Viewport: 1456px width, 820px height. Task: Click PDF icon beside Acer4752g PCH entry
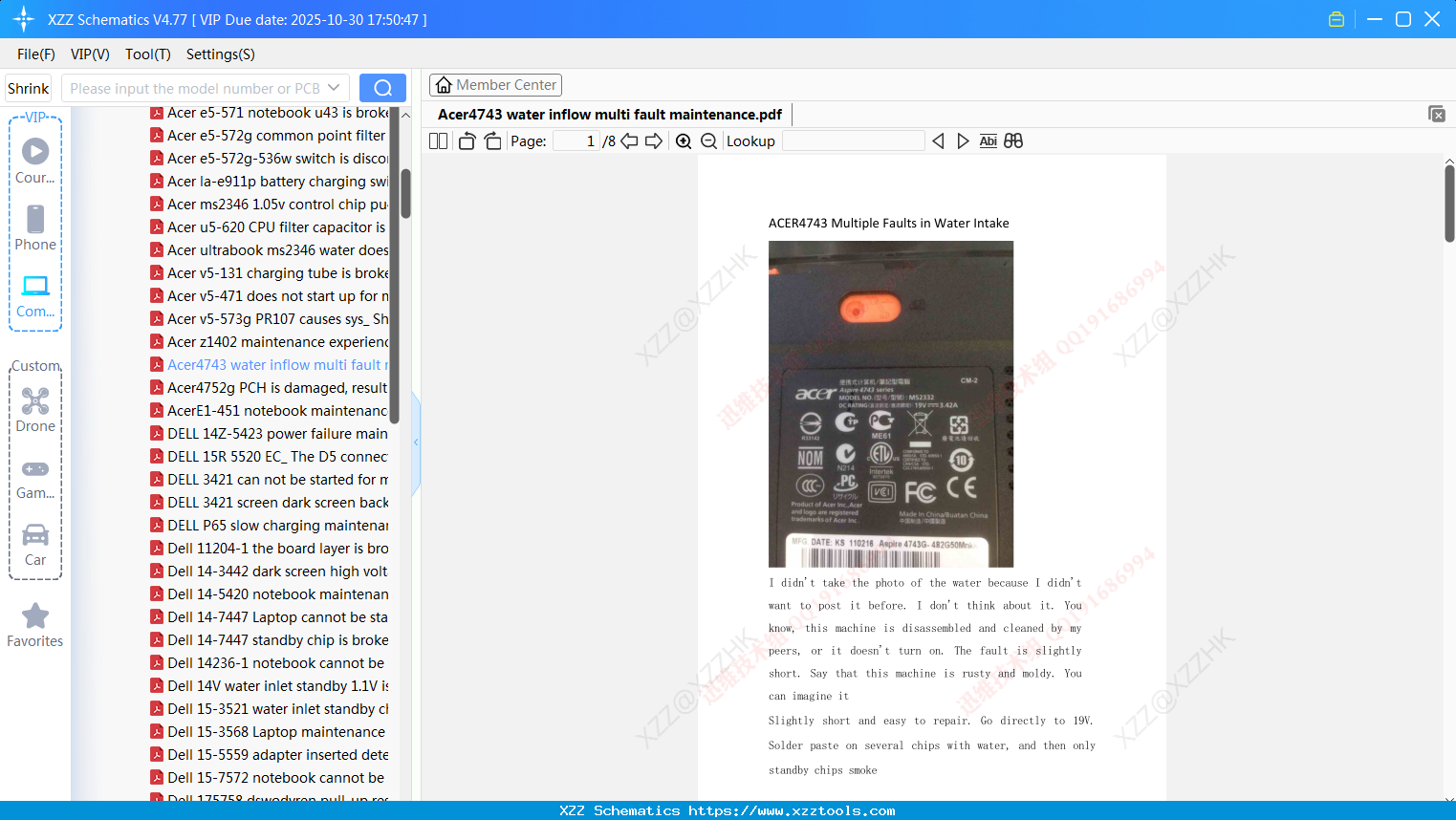pyautogui.click(x=157, y=388)
